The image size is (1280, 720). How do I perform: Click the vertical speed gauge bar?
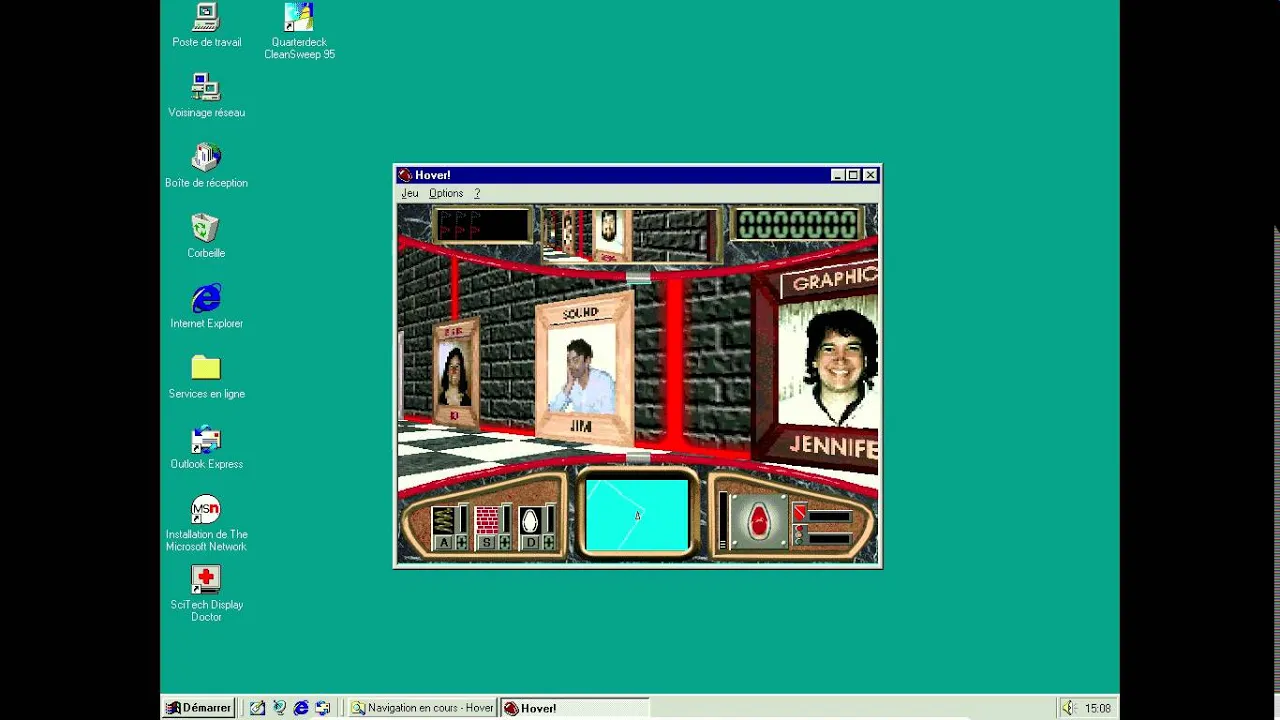pyautogui.click(x=723, y=520)
